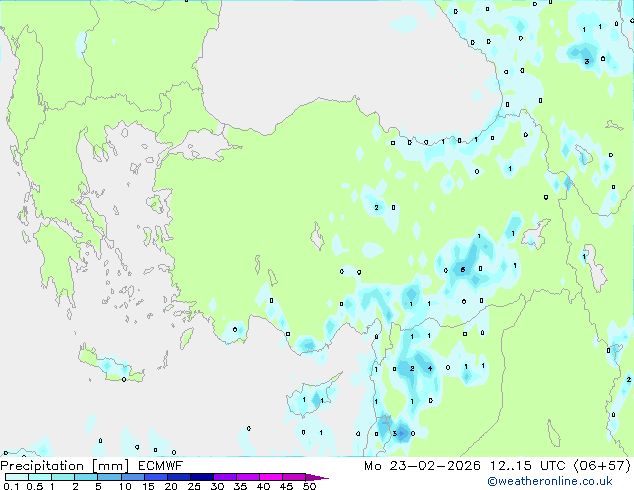Click the Lake Van shape in eastern Turkey

tap(536, 234)
